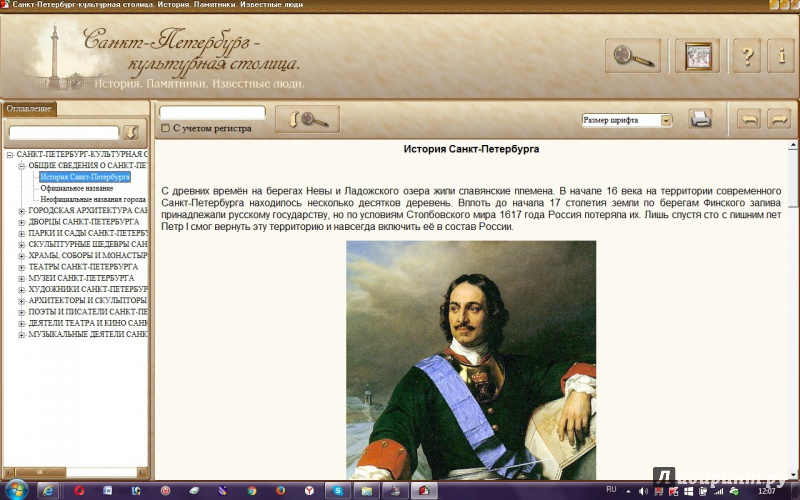Open the search magnifying glass tool in header
Image resolution: width=800 pixels, height=500 pixels.
(x=633, y=56)
